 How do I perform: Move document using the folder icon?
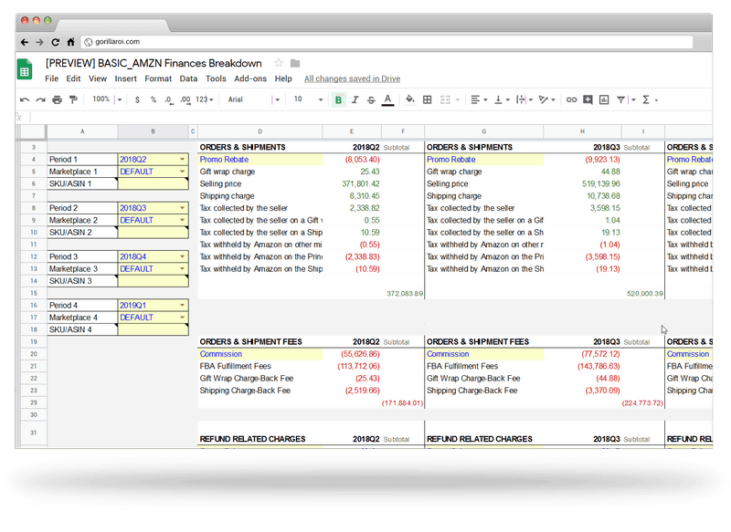pyautogui.click(x=295, y=63)
